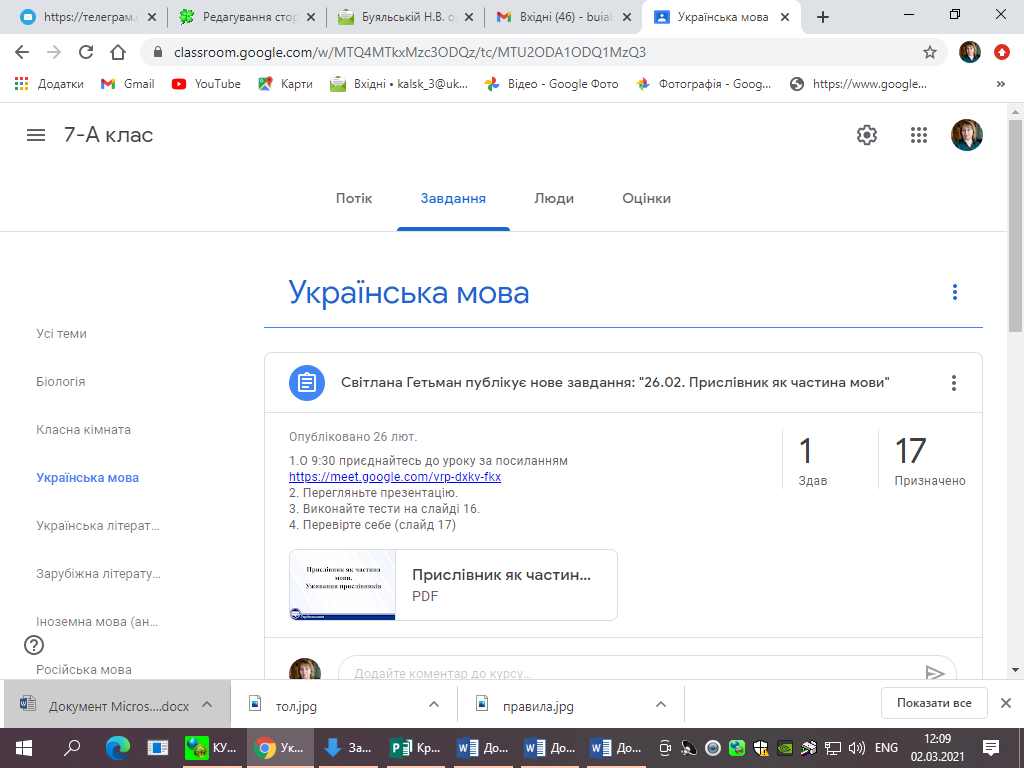
Task: Select Біологія in the topics sidebar
Action: [x=61, y=382]
